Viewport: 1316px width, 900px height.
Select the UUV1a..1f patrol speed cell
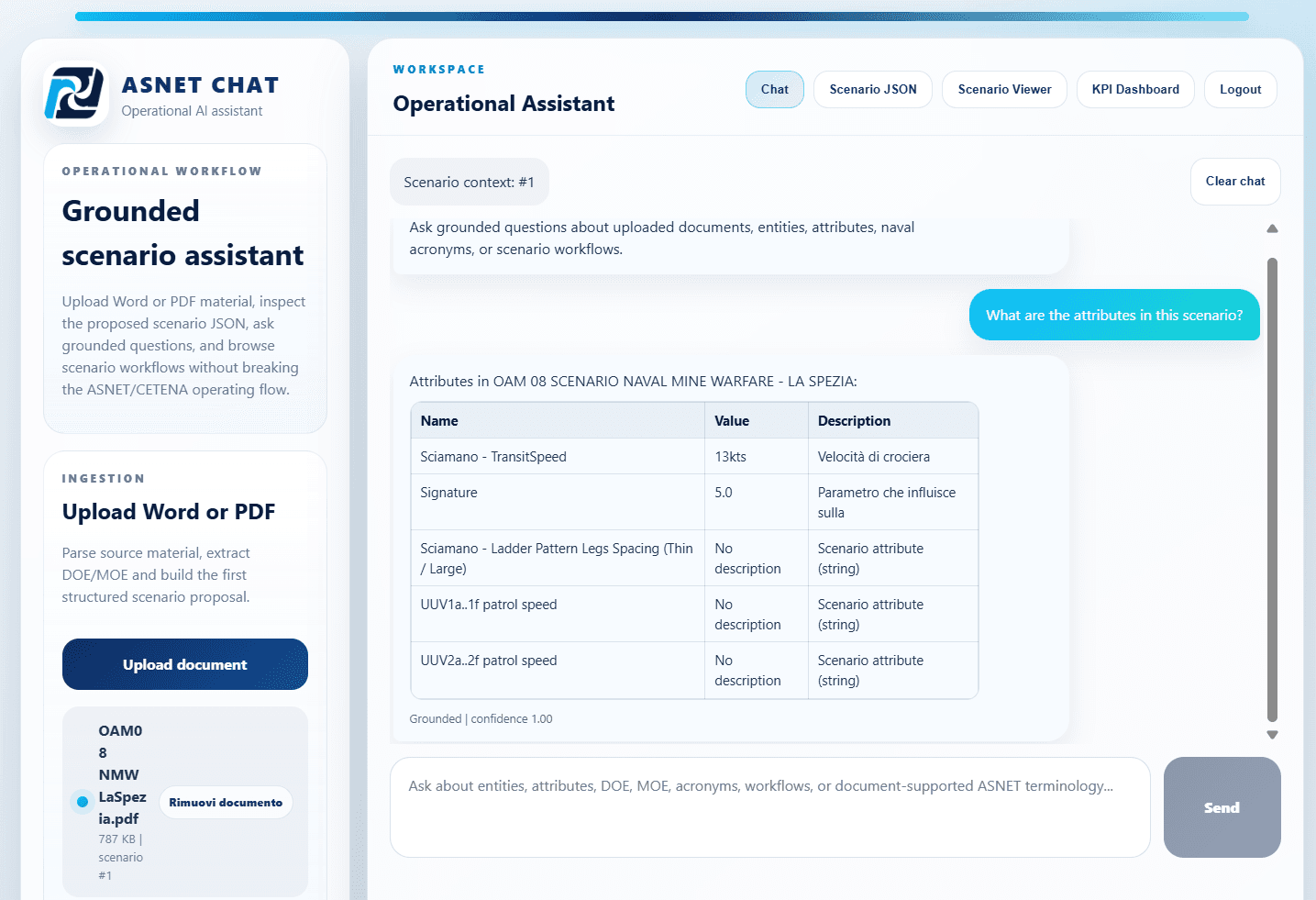tap(558, 614)
